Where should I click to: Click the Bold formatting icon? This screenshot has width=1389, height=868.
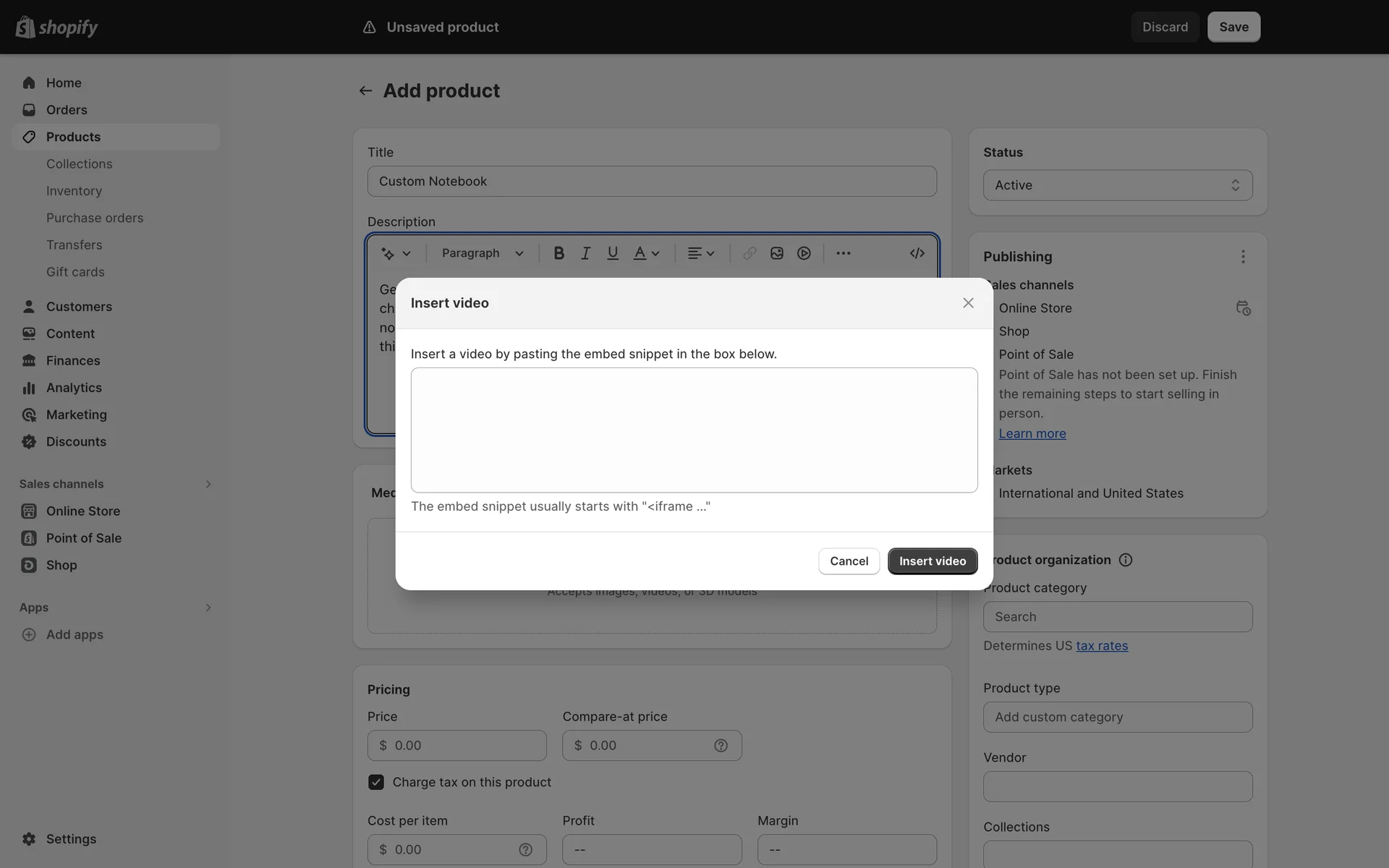click(x=558, y=253)
